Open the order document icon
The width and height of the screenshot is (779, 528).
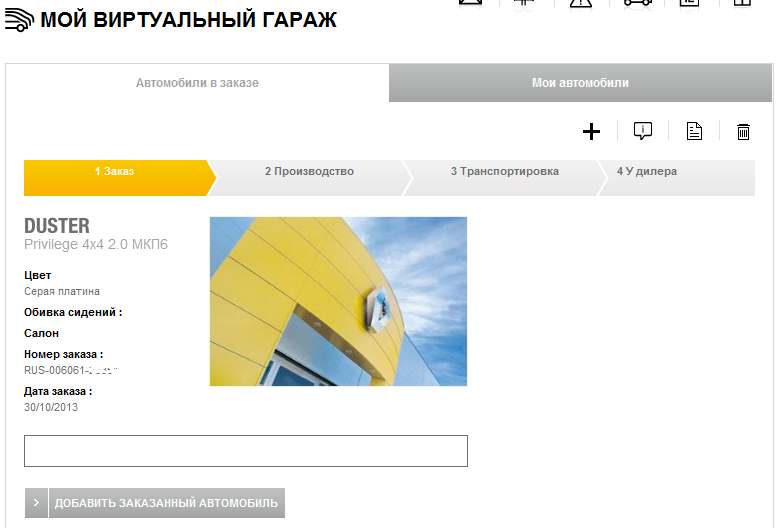coord(694,131)
